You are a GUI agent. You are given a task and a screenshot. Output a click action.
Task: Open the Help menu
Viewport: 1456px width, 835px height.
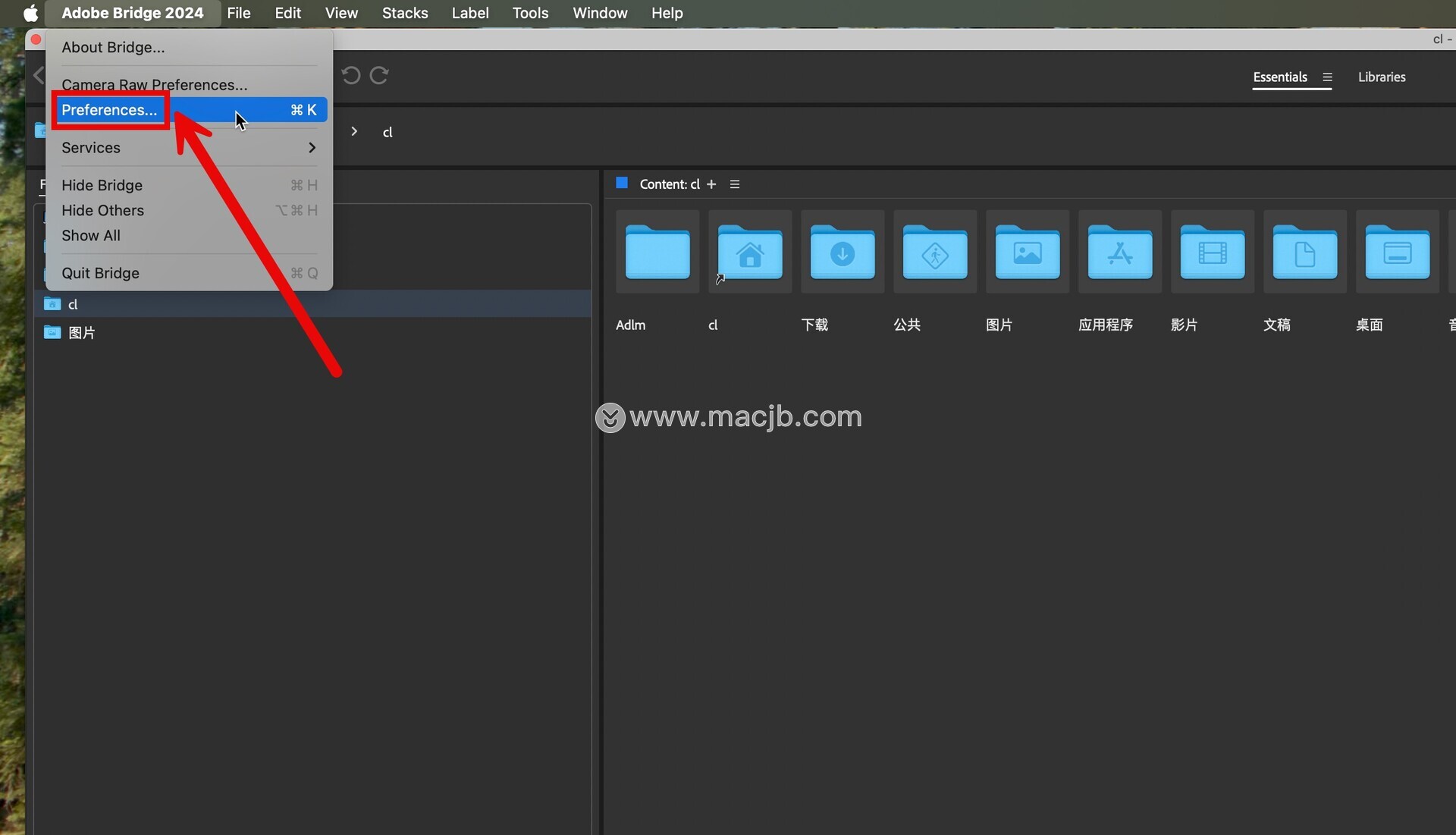coord(667,13)
